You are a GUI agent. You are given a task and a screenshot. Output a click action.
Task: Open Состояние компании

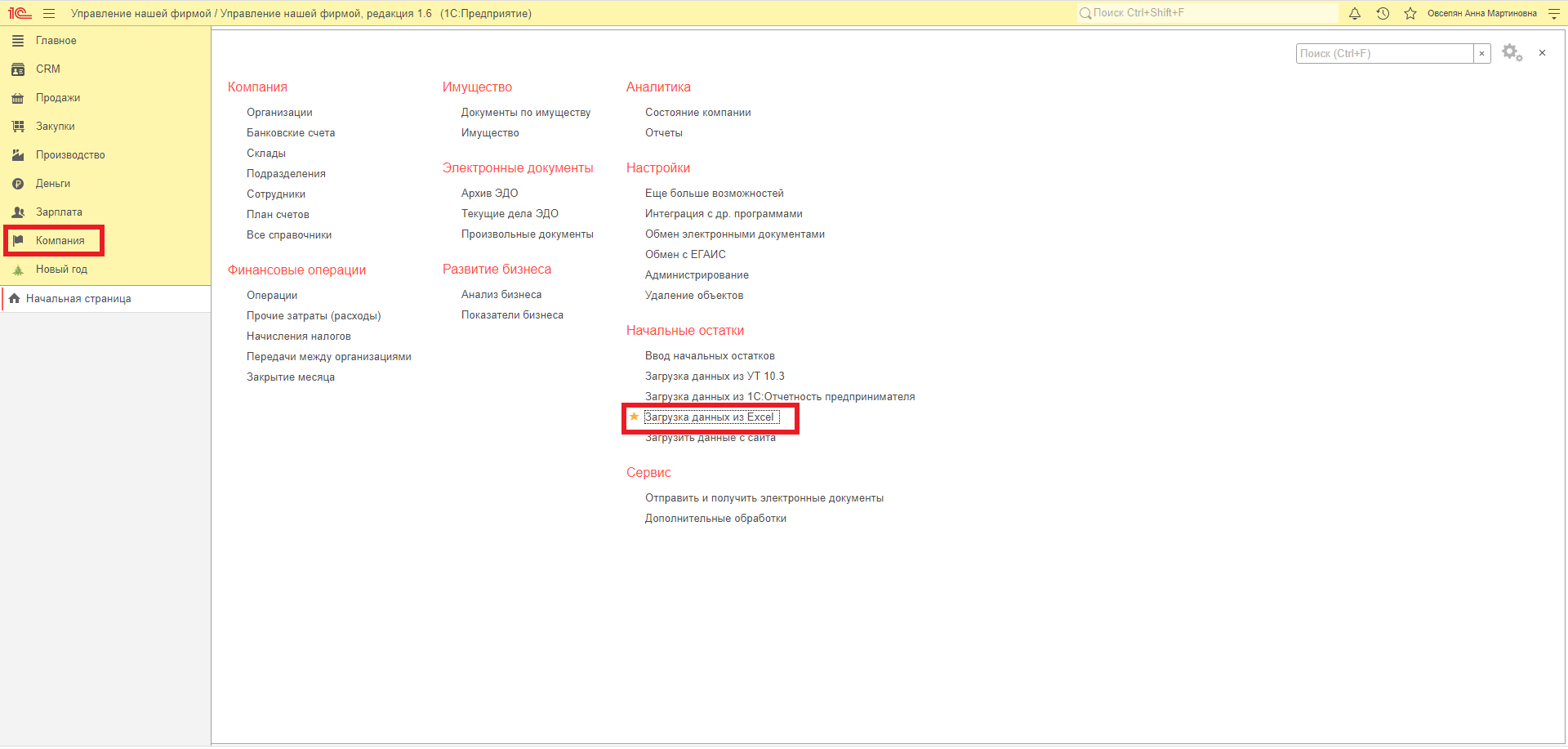click(698, 113)
